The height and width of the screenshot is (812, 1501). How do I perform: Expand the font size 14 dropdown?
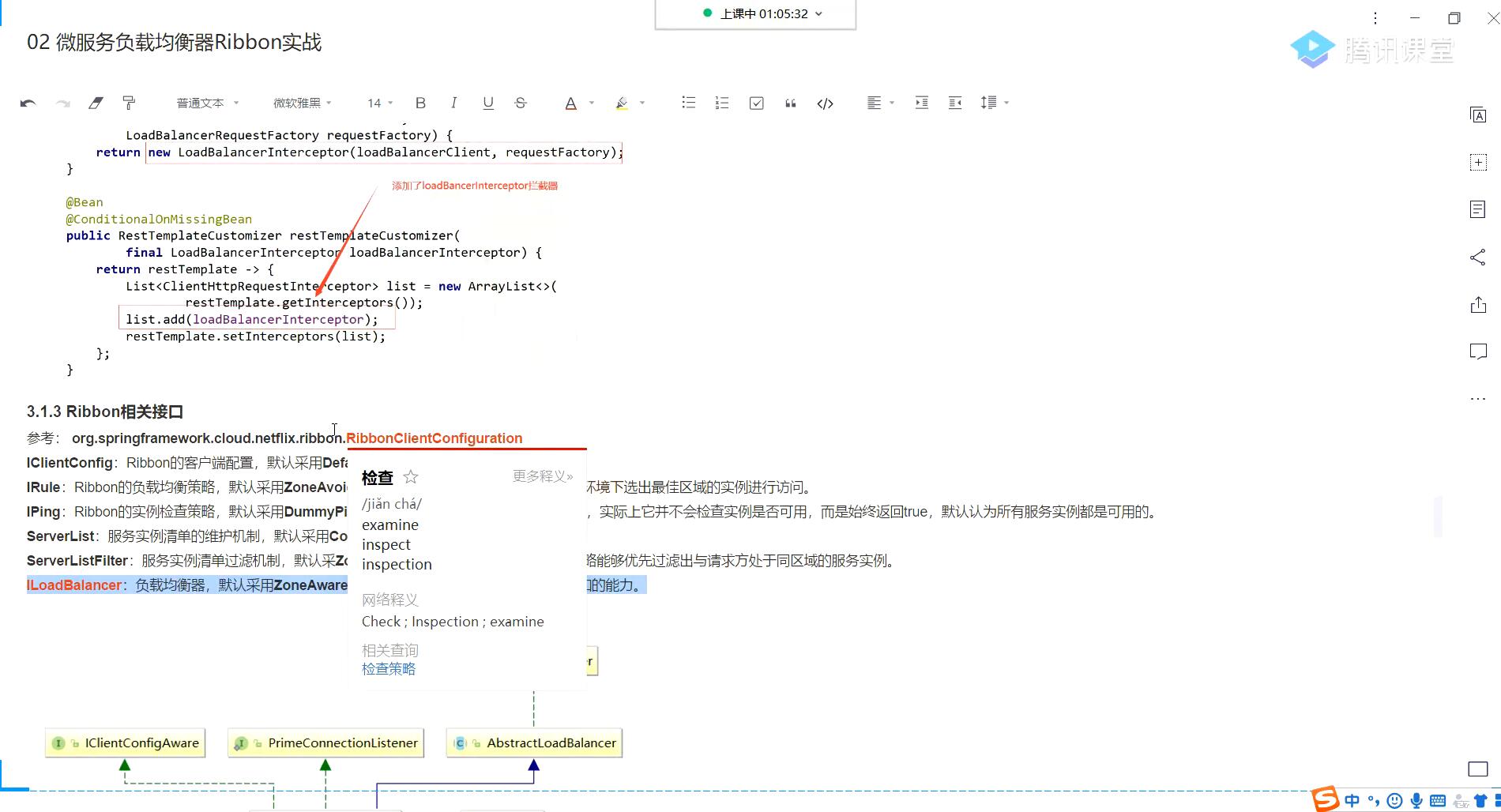(x=380, y=103)
